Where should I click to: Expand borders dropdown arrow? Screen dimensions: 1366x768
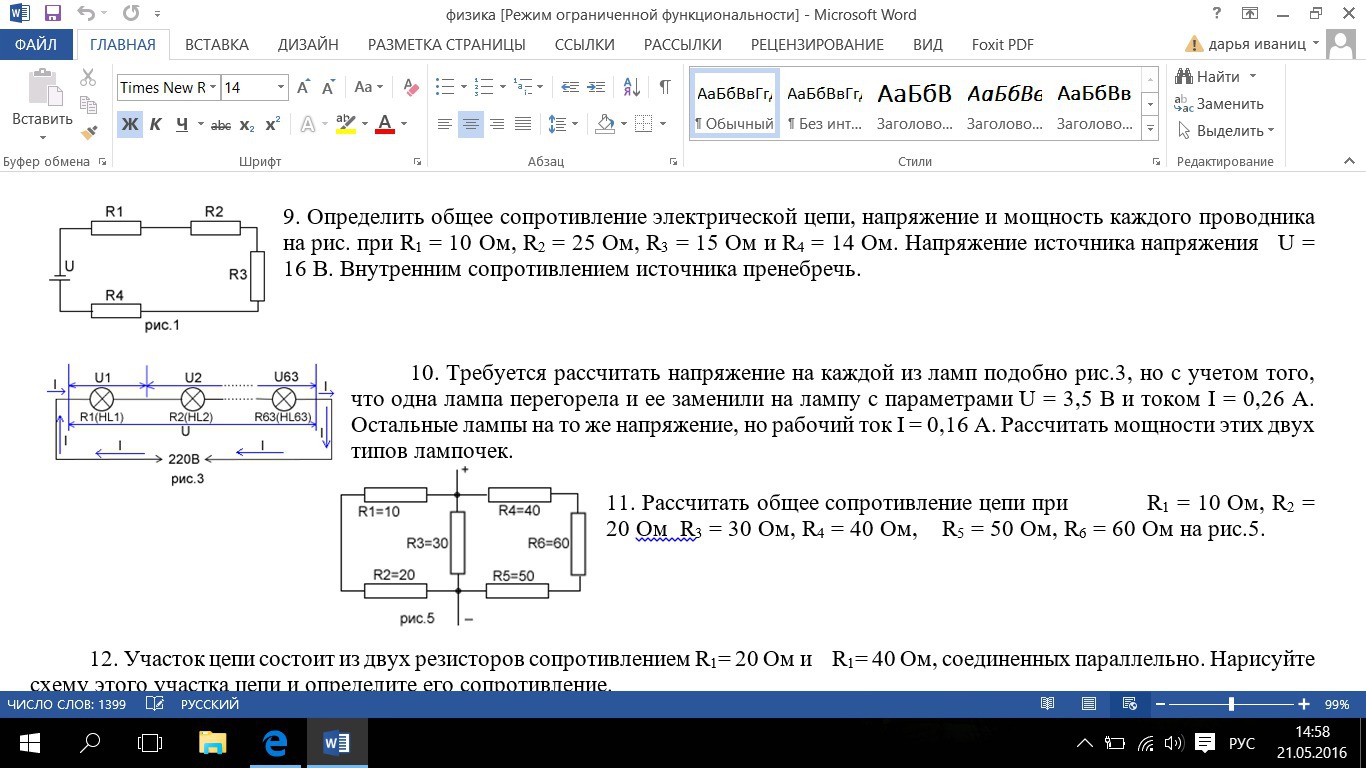tap(664, 125)
